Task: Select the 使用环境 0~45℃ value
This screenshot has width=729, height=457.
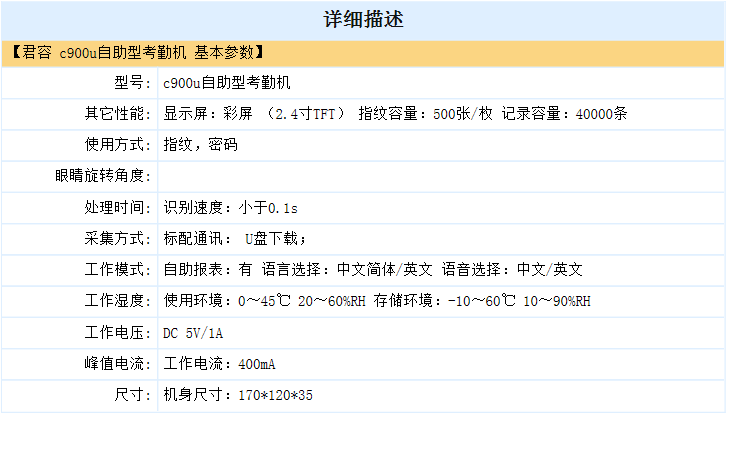Action: pos(377,300)
